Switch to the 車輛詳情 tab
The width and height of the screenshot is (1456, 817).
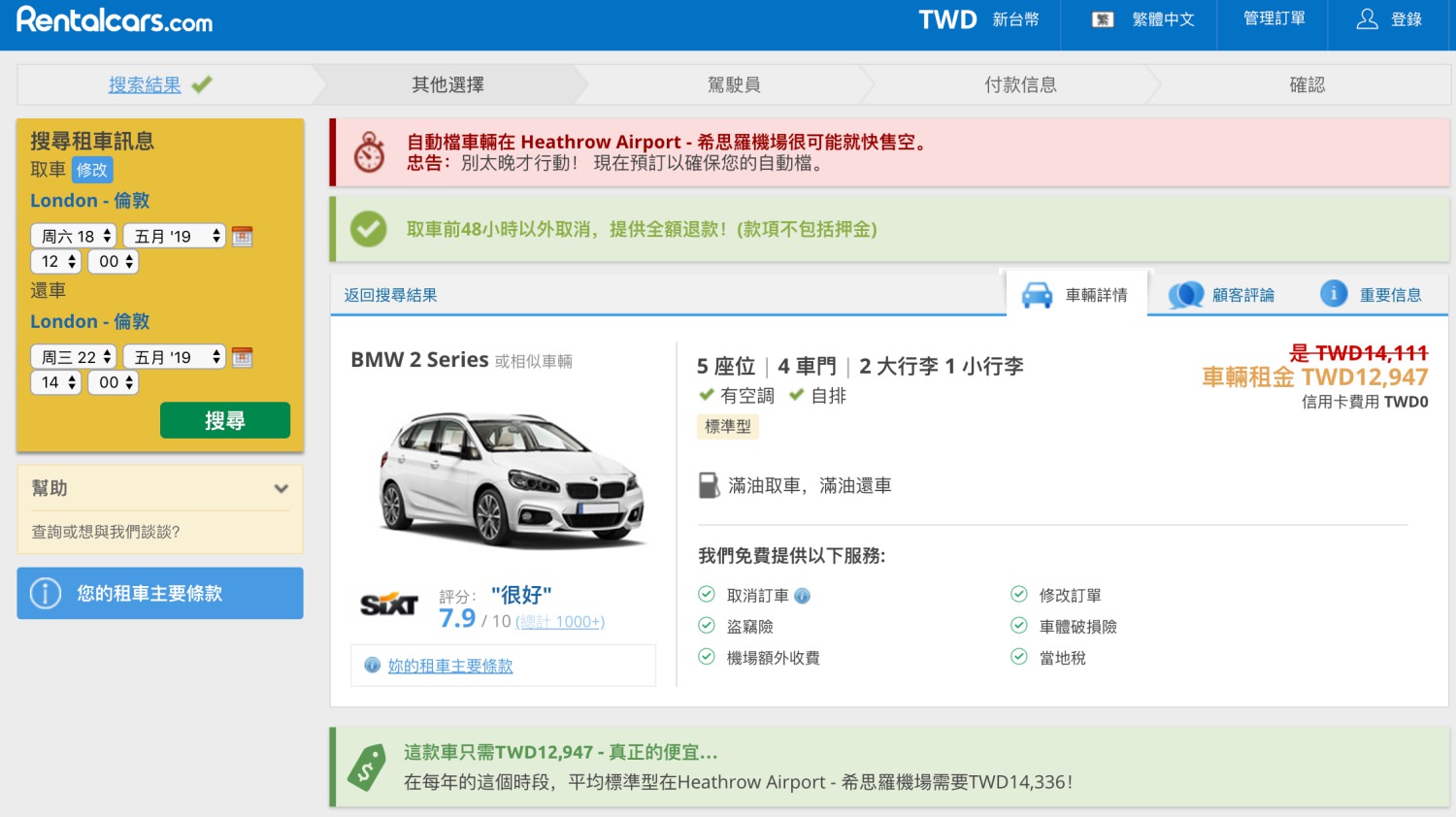point(1076,295)
